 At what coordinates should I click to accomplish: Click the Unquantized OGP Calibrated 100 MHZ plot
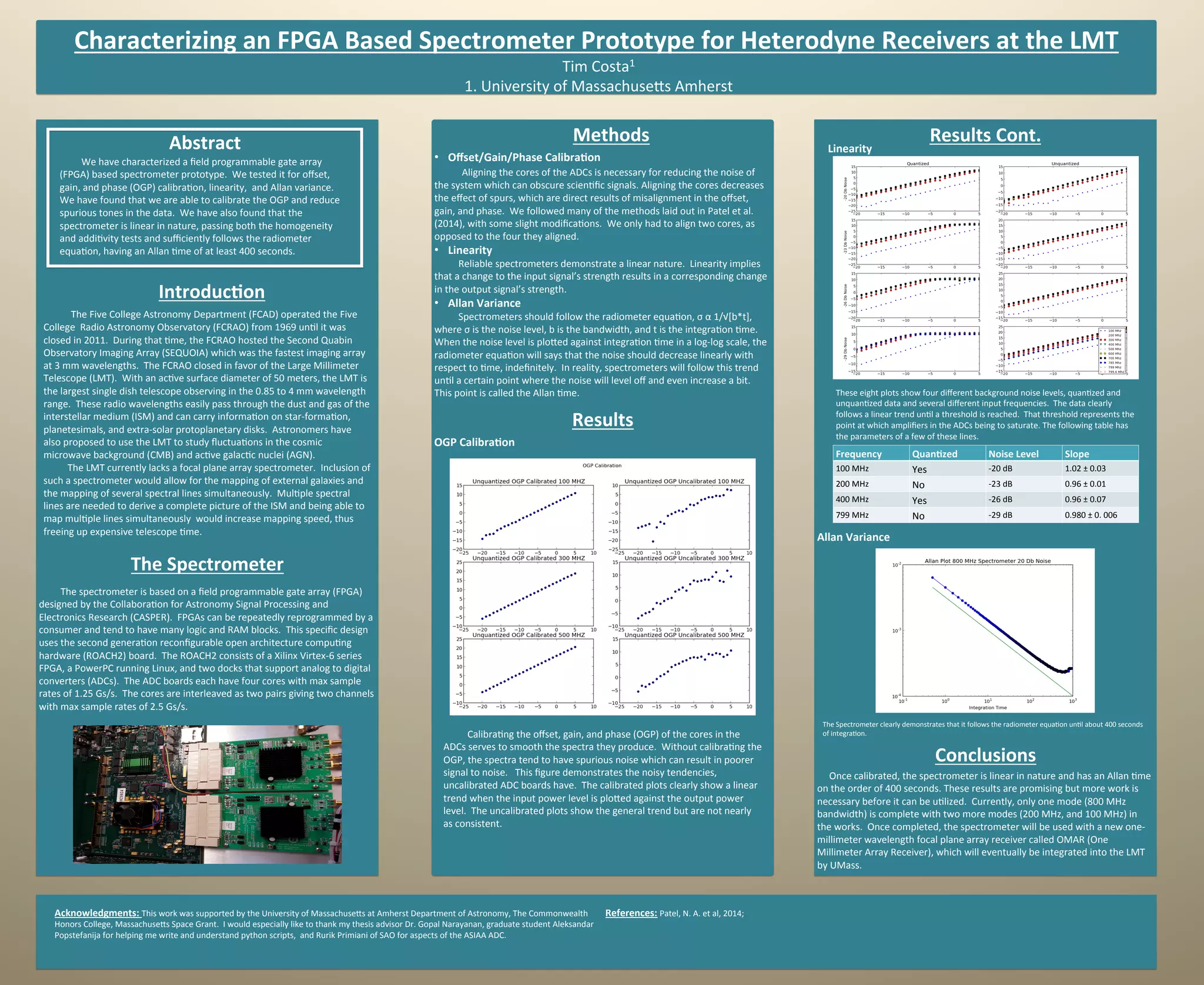[x=528, y=517]
